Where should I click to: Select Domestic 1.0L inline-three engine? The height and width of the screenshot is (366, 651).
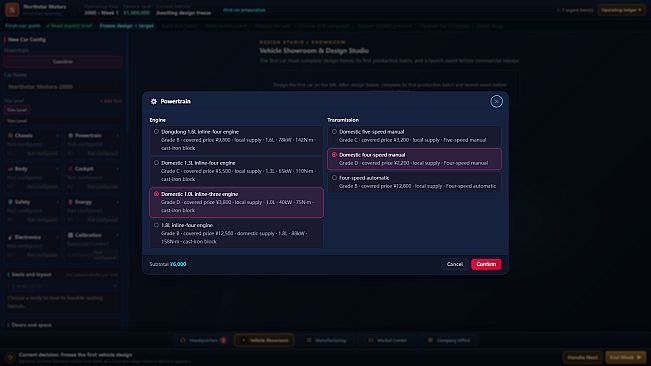click(x=236, y=202)
